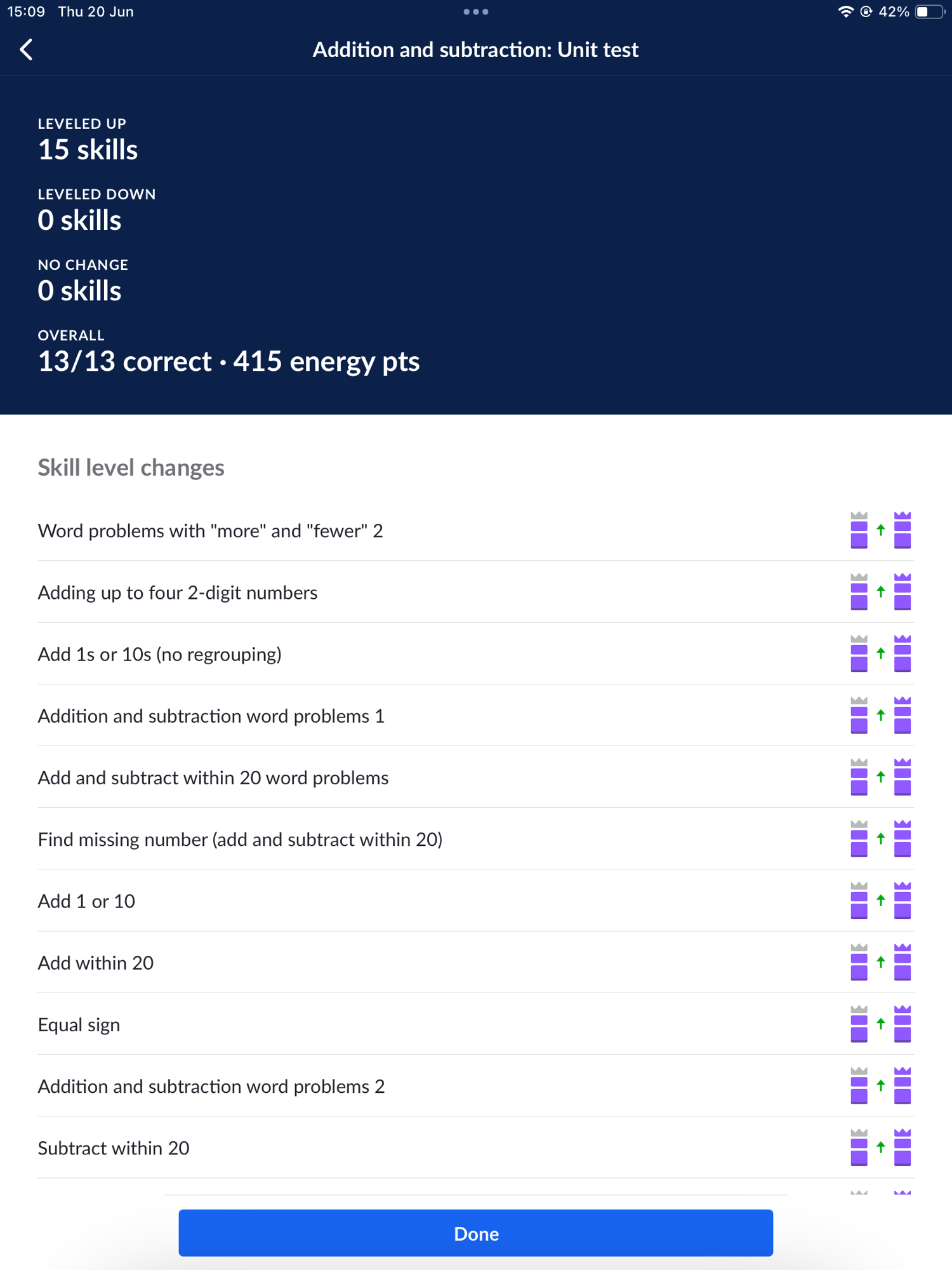The image size is (952, 1270).
Task: Tap the Skill level changes heading
Action: (131, 467)
